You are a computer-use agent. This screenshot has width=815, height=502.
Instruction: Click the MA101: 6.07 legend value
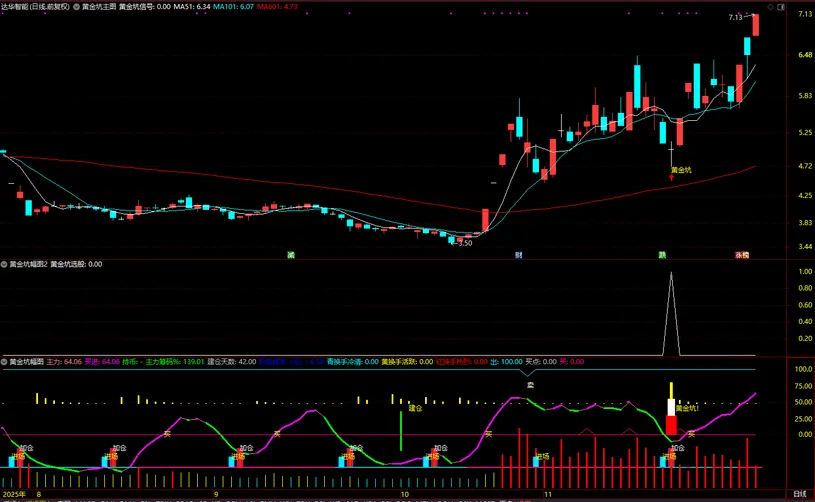click(233, 7)
